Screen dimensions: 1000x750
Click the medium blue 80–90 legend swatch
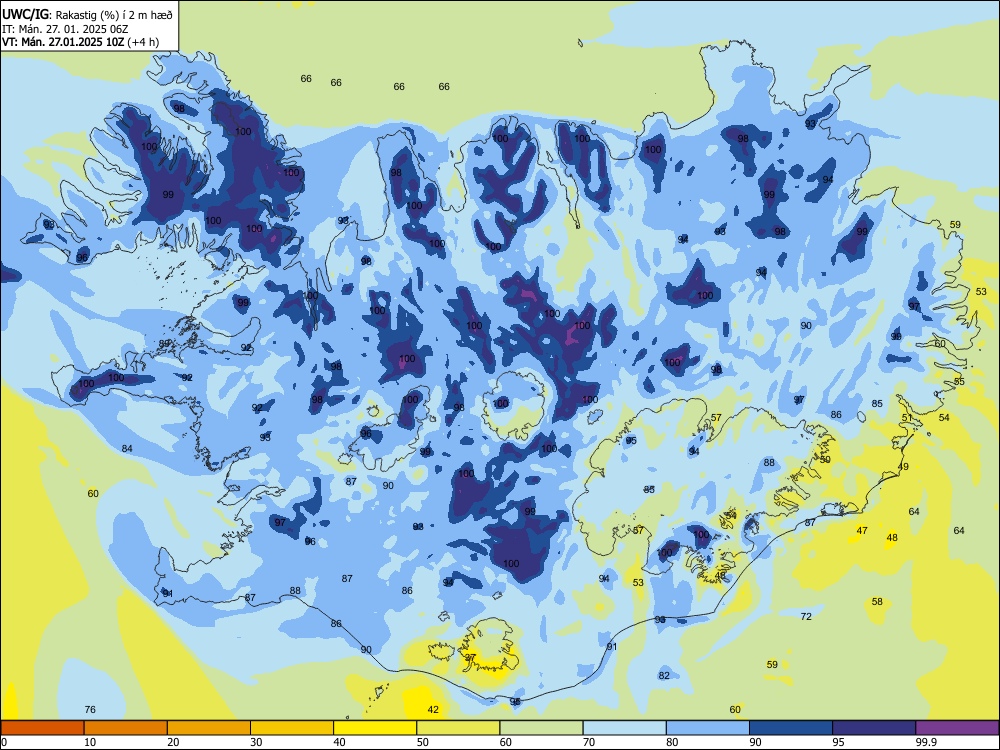708,728
